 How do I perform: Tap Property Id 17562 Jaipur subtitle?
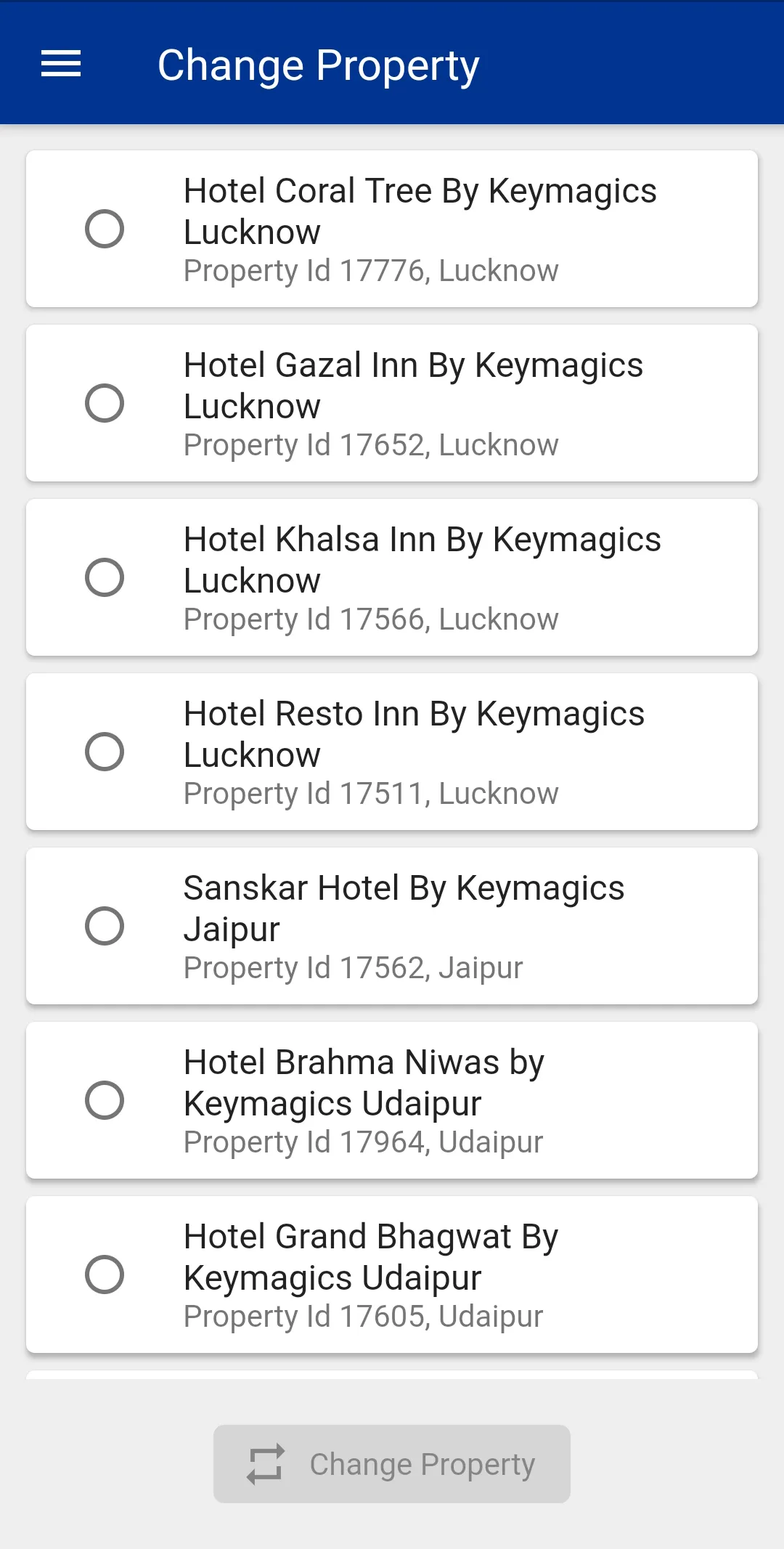353,968
